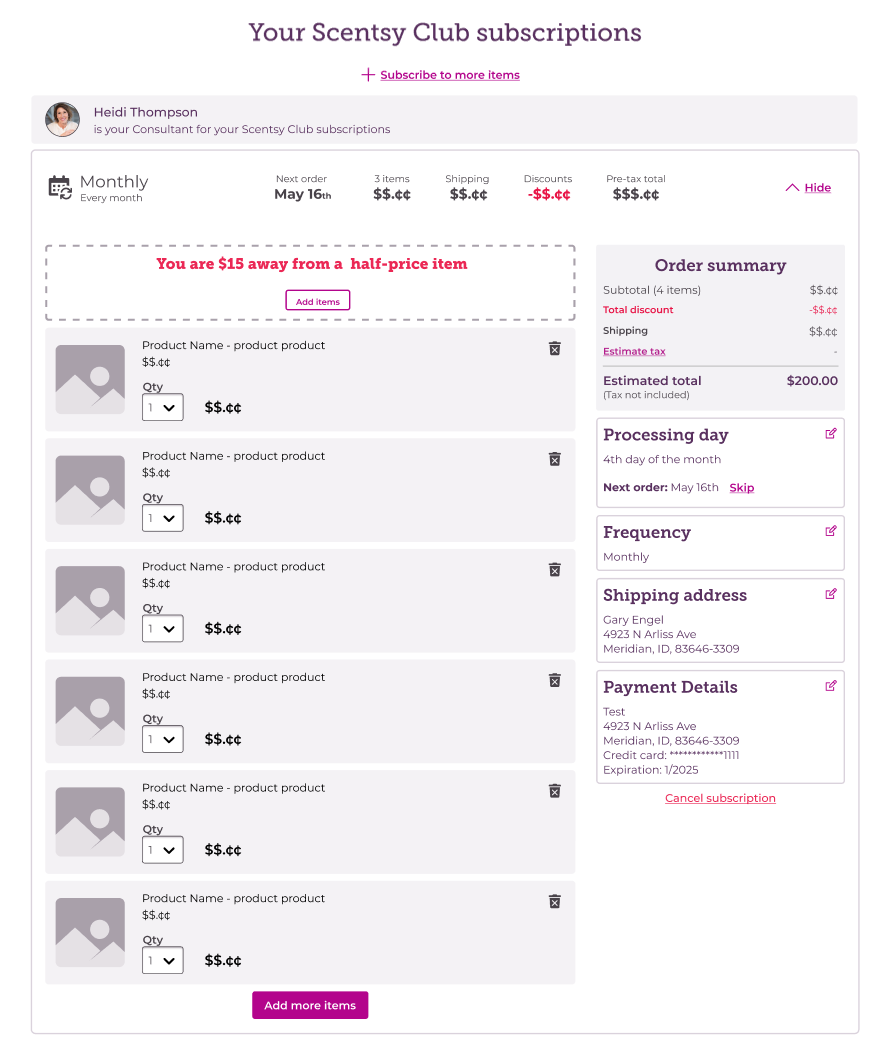887x1057 pixels.
Task: Click edit icon next to Frequency
Action: coord(830,531)
